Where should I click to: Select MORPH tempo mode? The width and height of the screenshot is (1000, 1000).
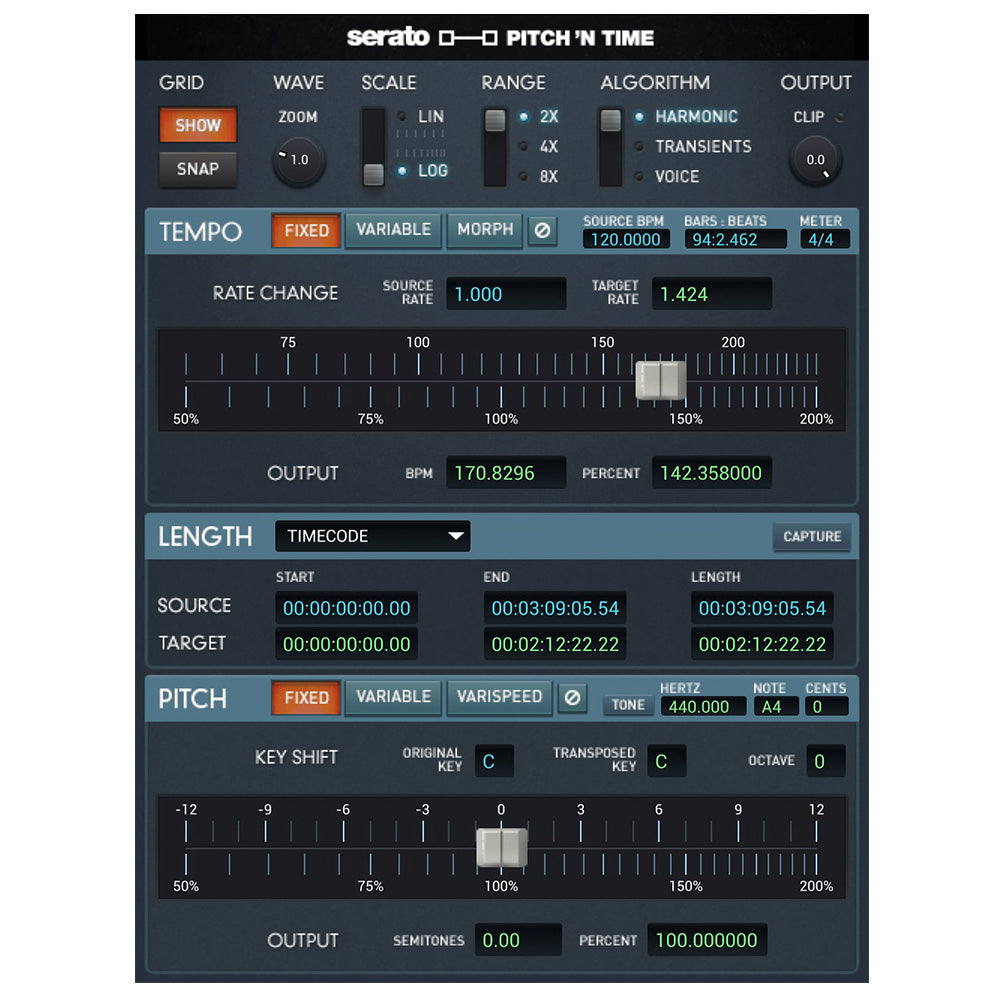[x=484, y=231]
